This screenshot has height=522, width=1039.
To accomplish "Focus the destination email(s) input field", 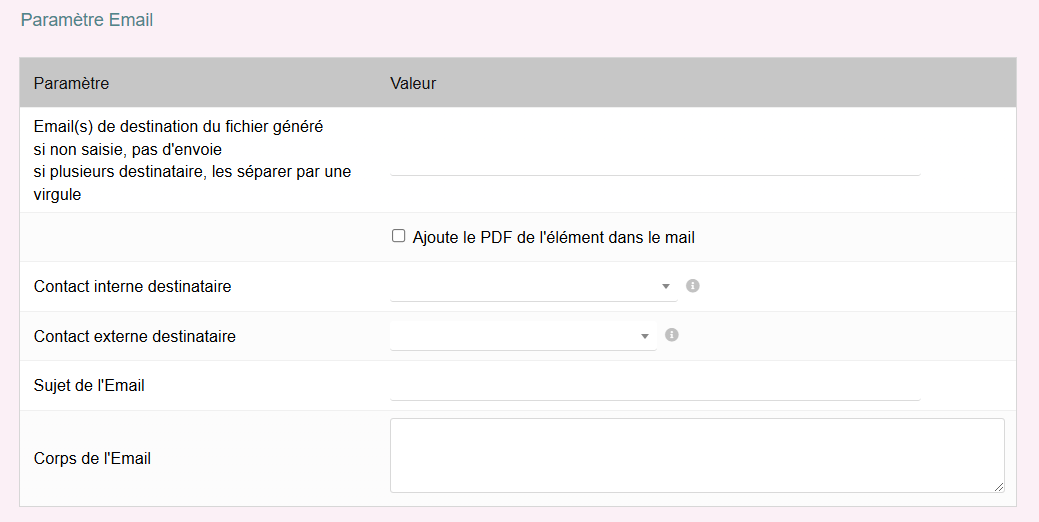I will pyautogui.click(x=654, y=162).
